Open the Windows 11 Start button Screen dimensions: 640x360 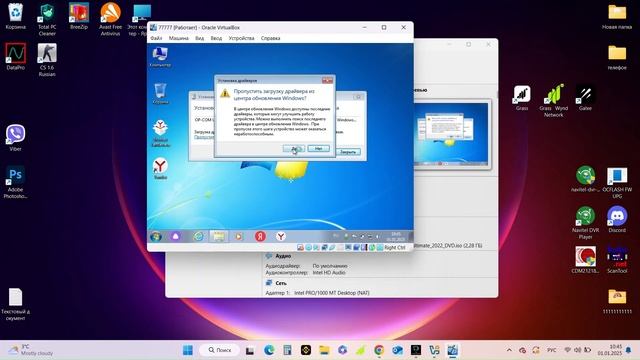[x=188, y=350]
